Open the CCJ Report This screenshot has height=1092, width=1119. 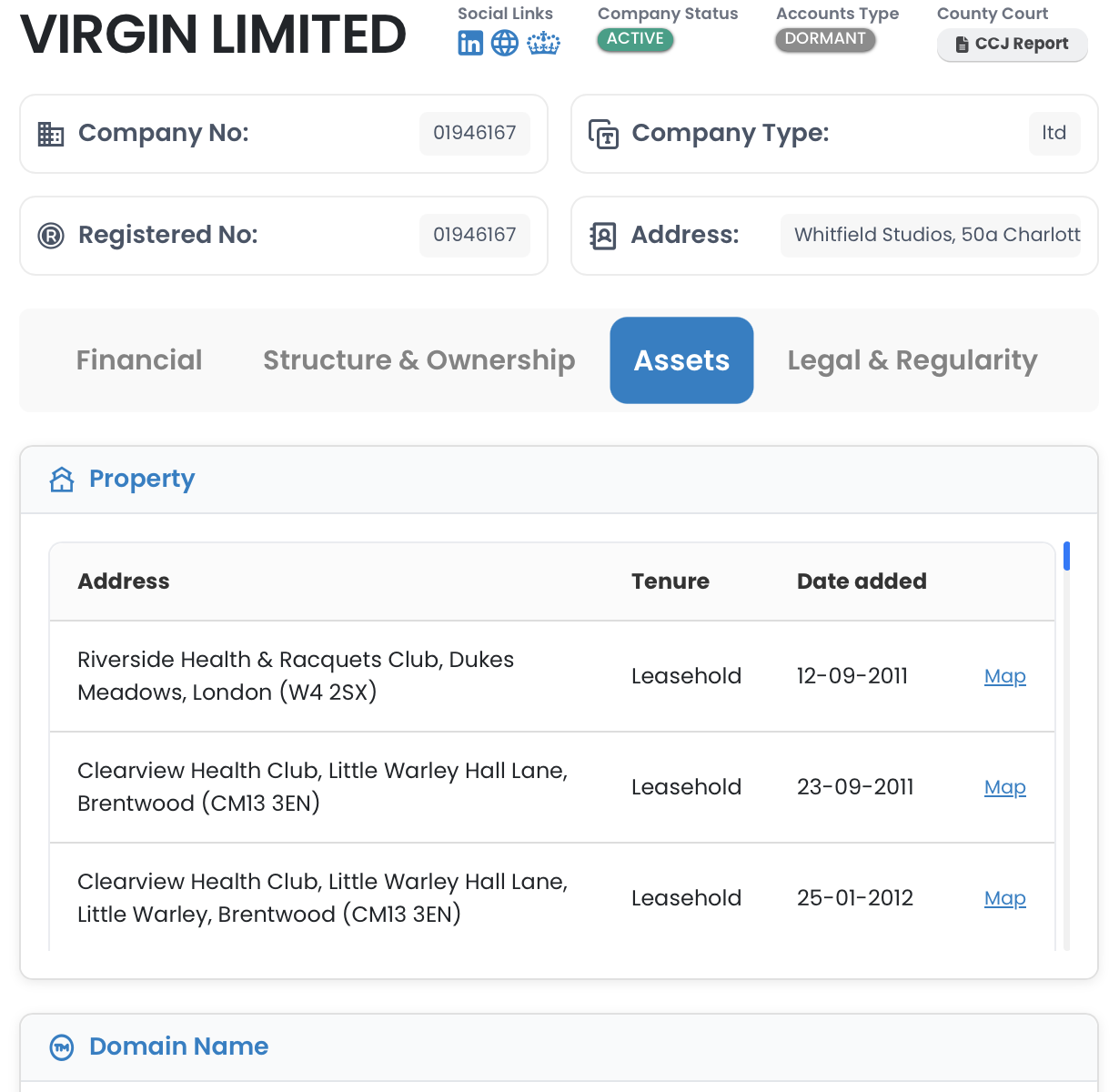tap(1012, 45)
